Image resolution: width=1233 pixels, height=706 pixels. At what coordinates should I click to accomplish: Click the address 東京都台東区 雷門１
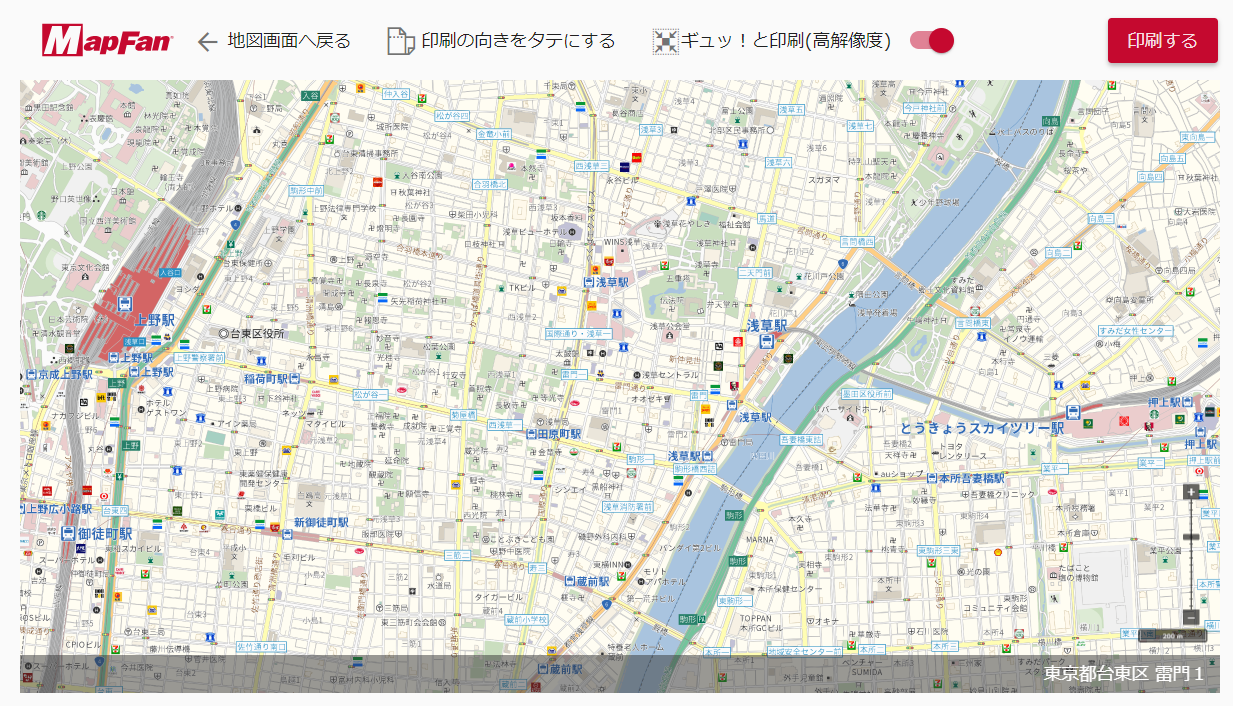tap(1124, 674)
